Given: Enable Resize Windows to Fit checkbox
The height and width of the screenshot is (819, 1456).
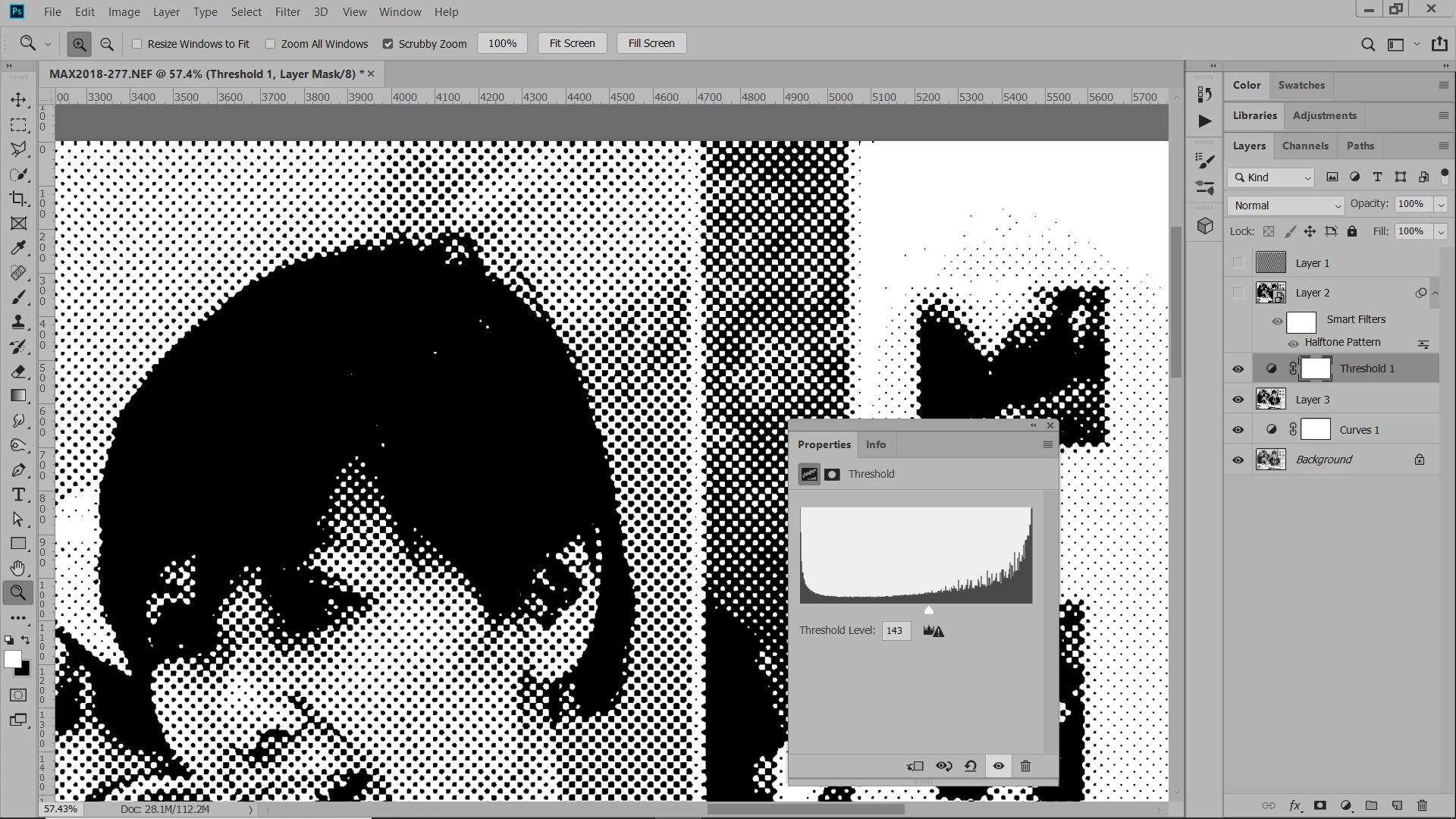Looking at the screenshot, I should click(x=137, y=44).
